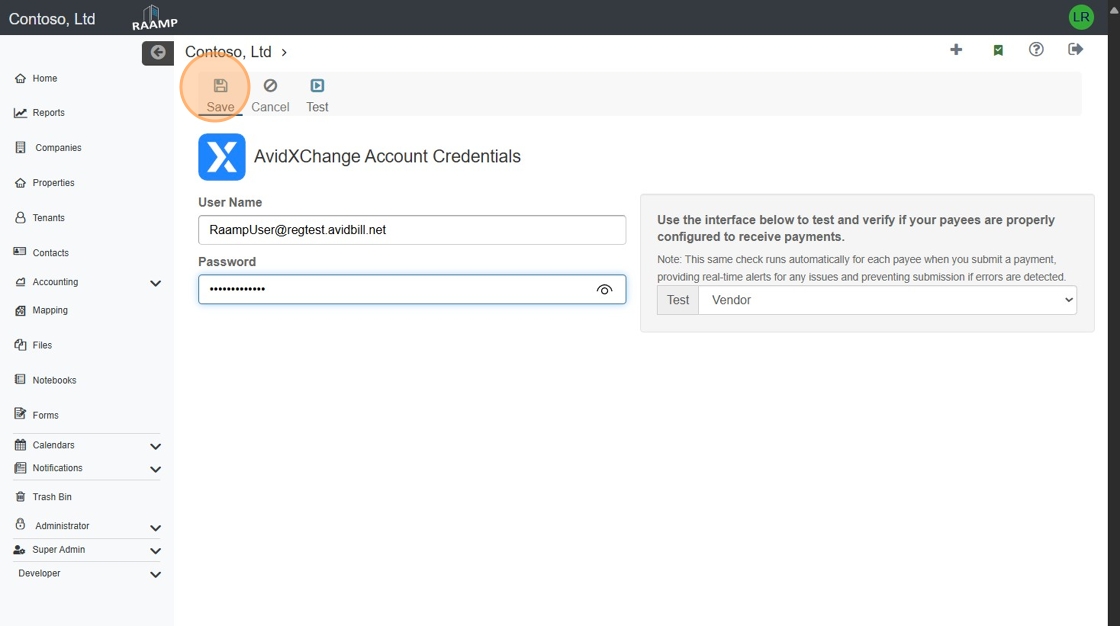Open the help question mark icon
Screen dimensions: 1120x626
(x=1036, y=50)
